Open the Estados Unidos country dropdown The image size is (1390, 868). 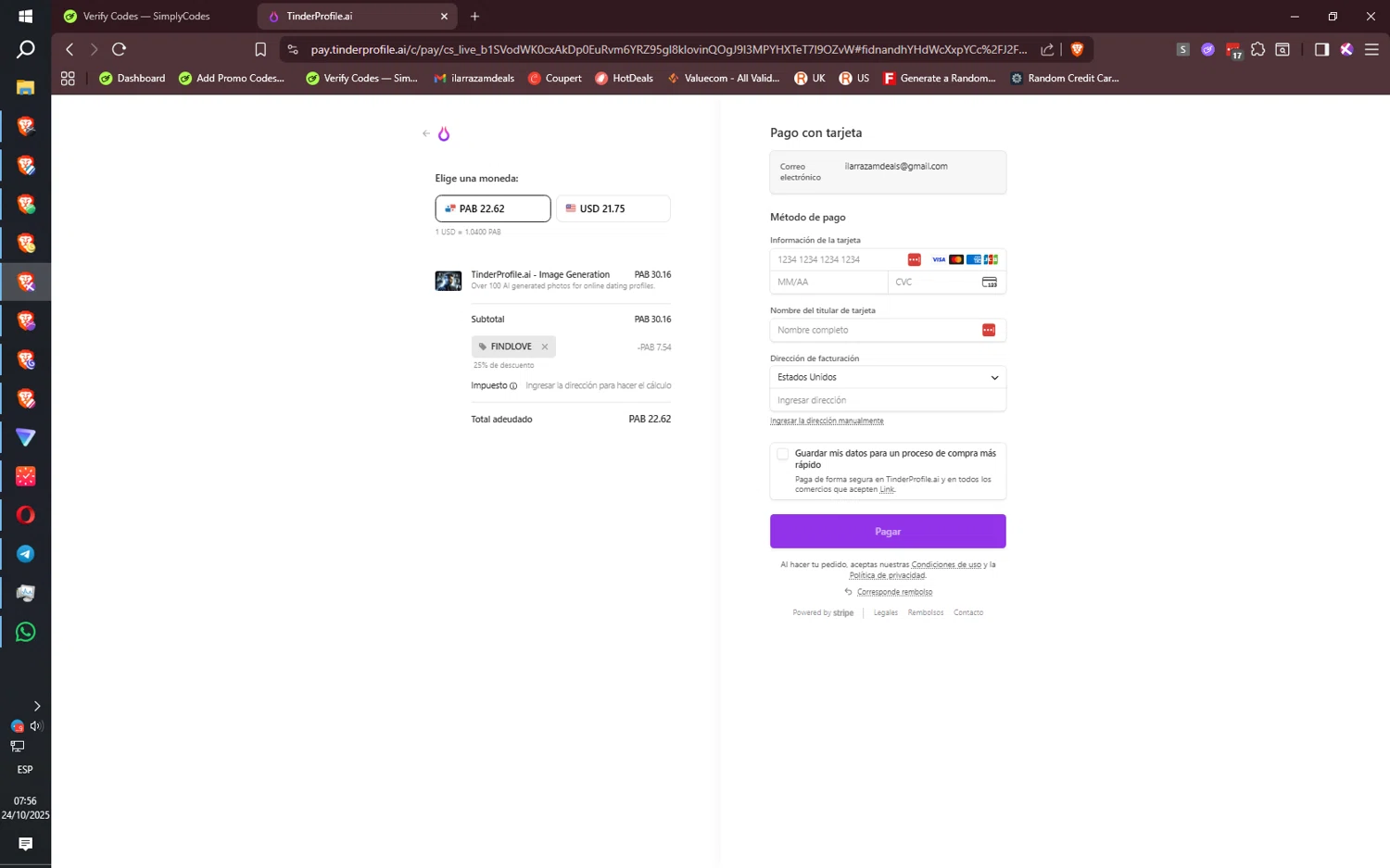pos(888,377)
